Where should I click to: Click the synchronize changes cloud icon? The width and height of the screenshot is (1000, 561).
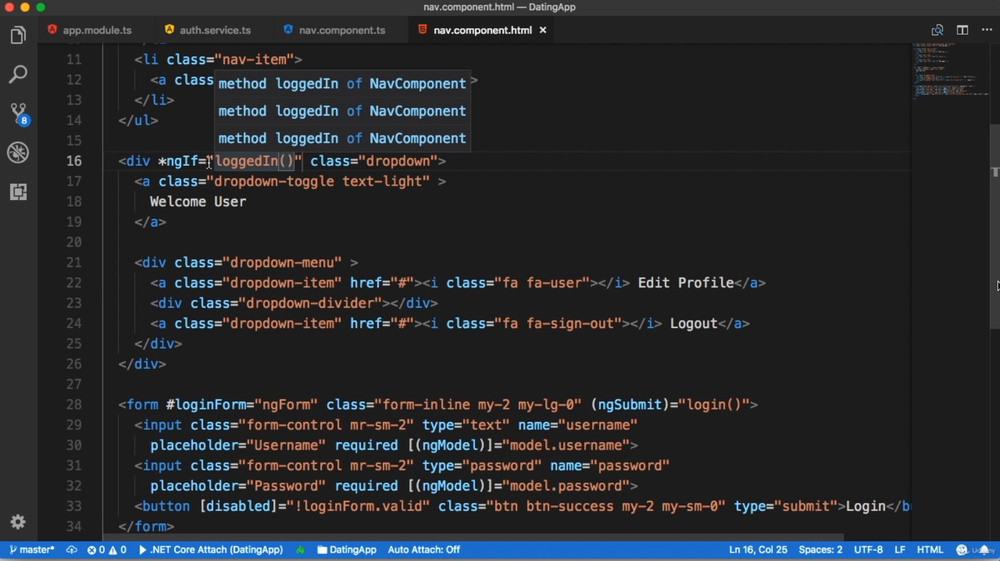[x=72, y=550]
